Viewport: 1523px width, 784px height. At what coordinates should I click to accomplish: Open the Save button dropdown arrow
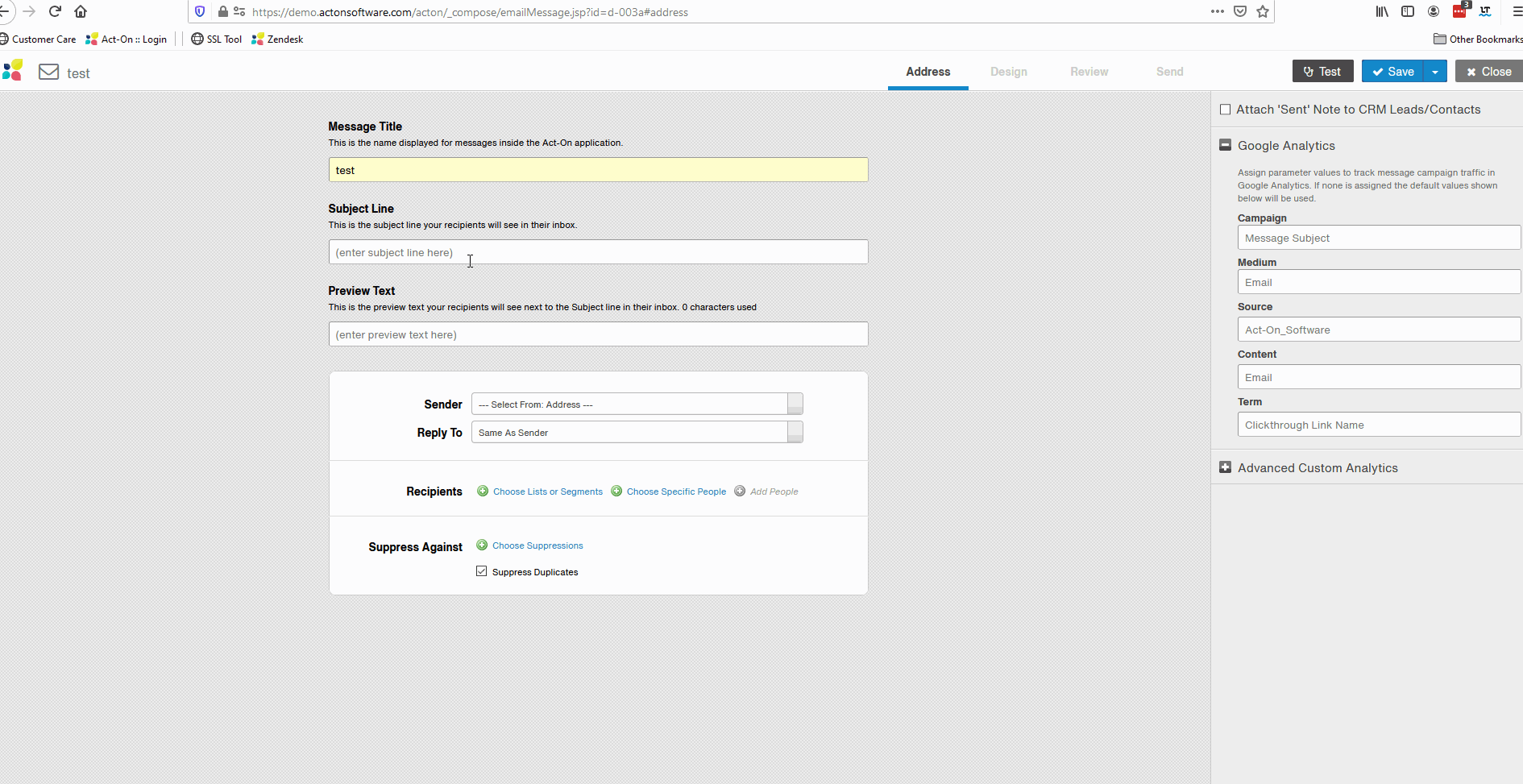point(1435,72)
